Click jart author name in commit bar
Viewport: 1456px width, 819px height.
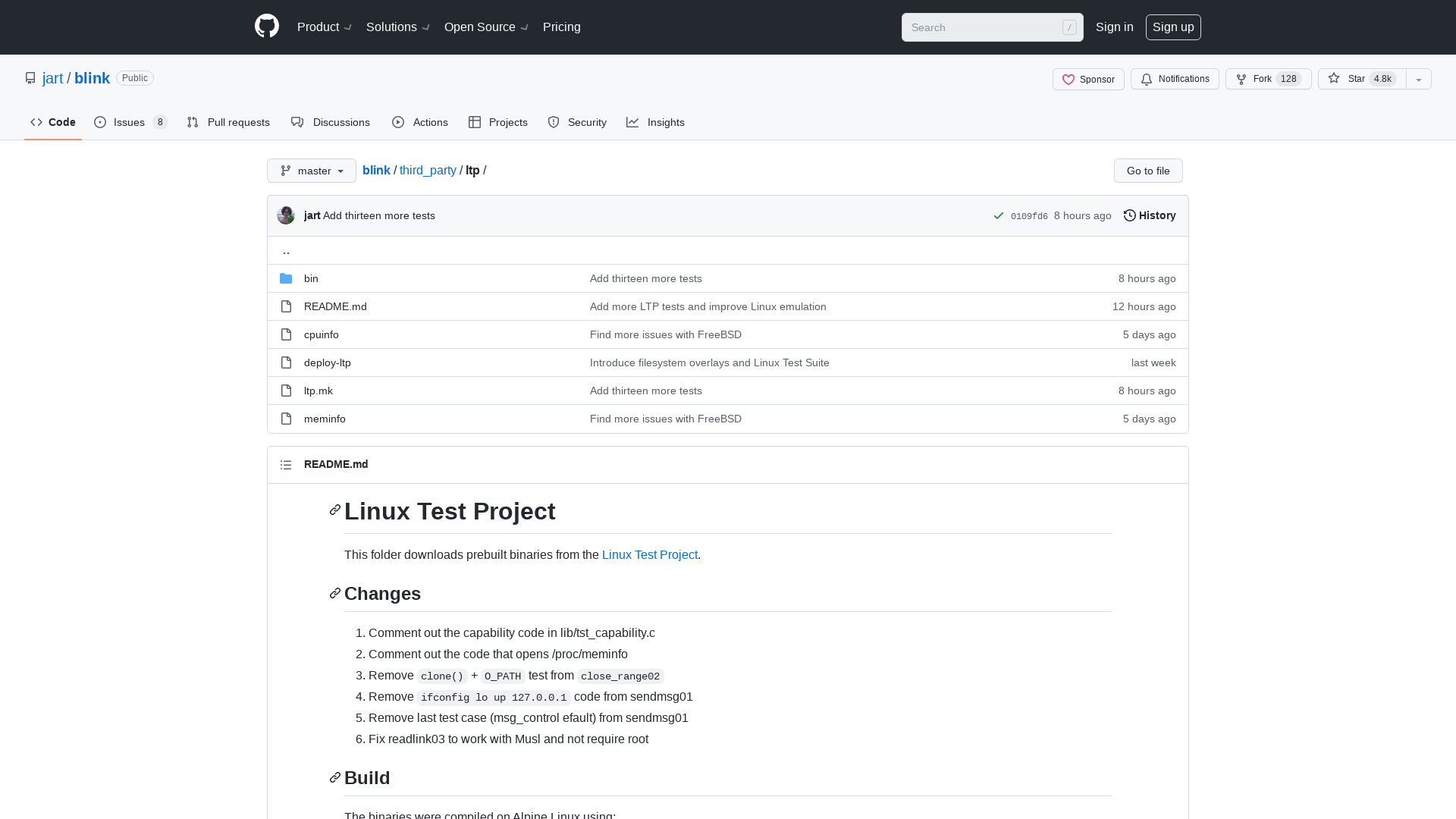tap(312, 215)
